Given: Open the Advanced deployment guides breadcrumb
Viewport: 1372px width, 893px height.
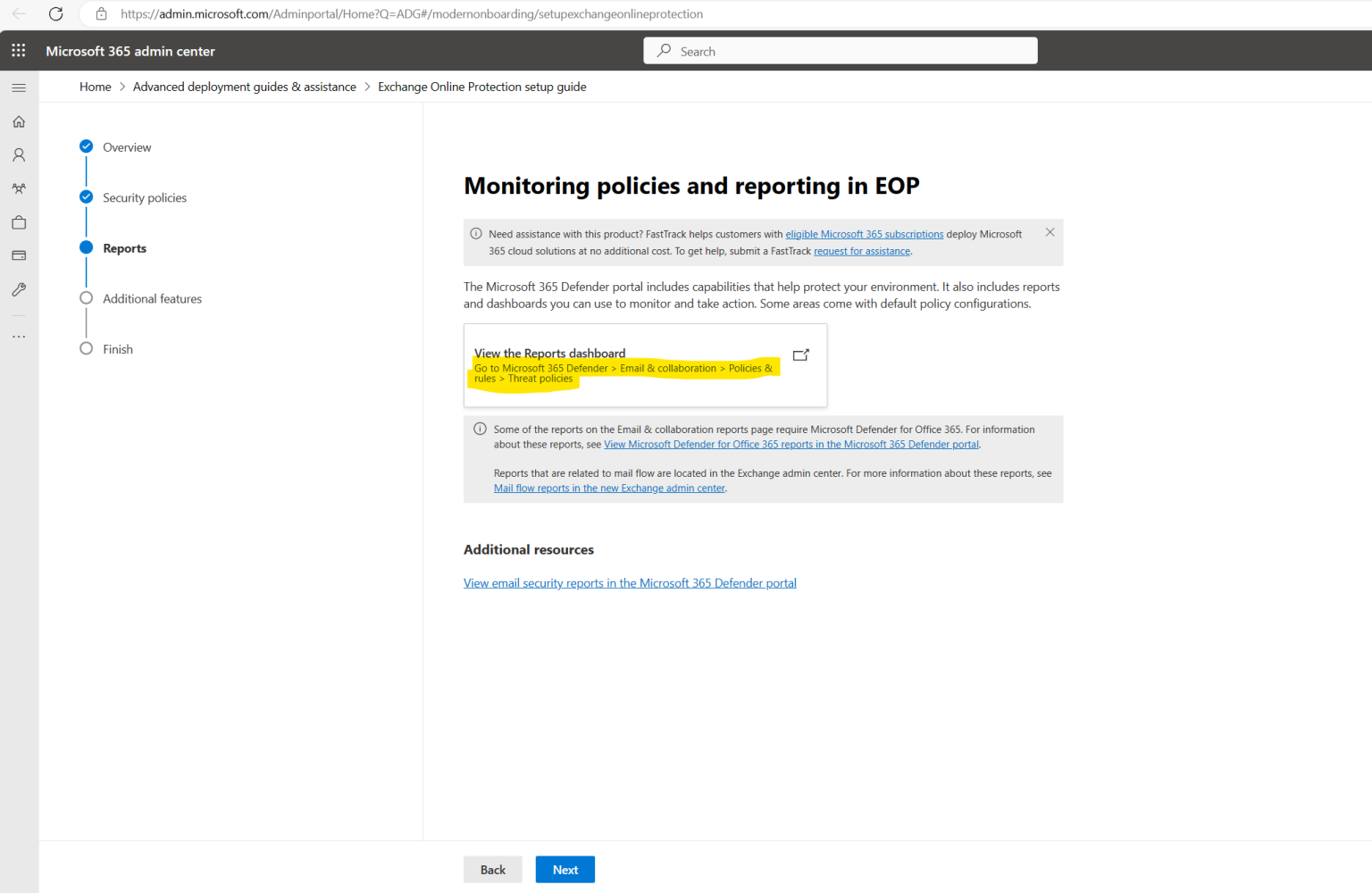Looking at the screenshot, I should coord(244,87).
